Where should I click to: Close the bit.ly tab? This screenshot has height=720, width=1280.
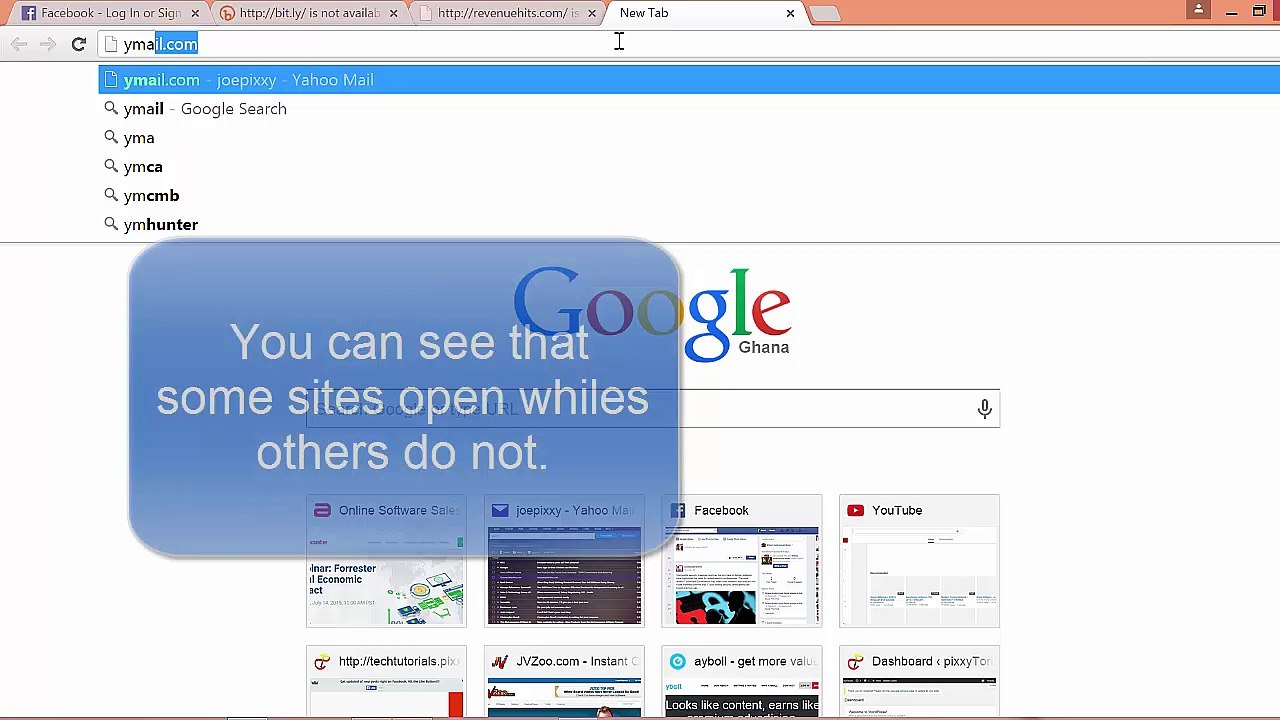[393, 13]
